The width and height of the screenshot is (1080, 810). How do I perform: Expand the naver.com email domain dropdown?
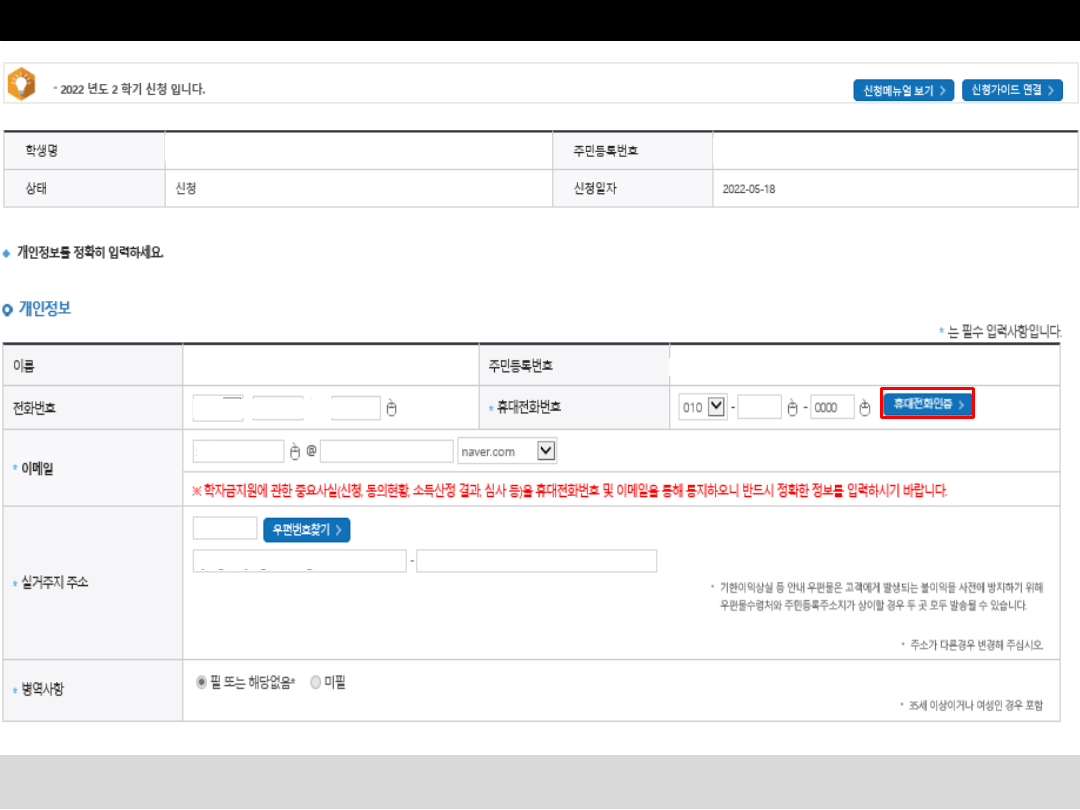[545, 451]
